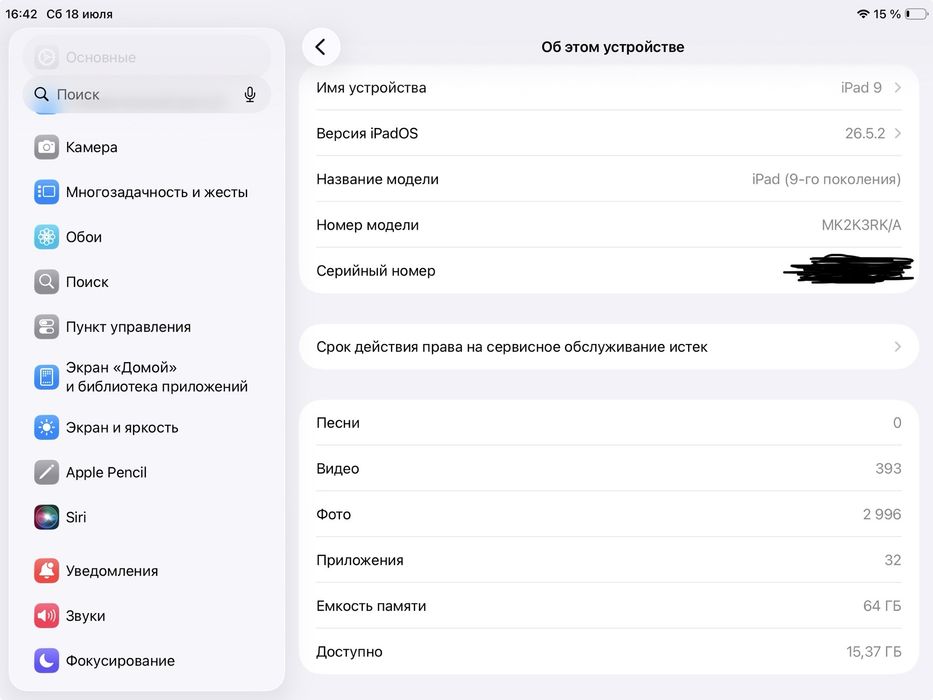Click the magnifier icon in search field
The height and width of the screenshot is (700, 933).
point(41,94)
